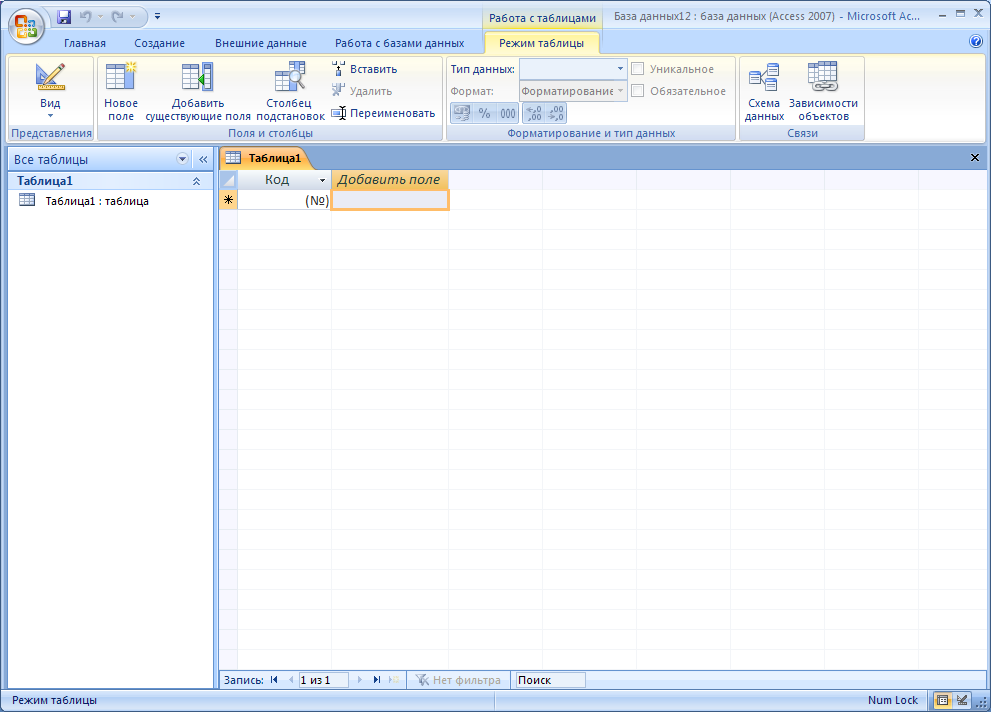
Task: Decrease decimal places icon
Action: pyautogui.click(x=556, y=113)
